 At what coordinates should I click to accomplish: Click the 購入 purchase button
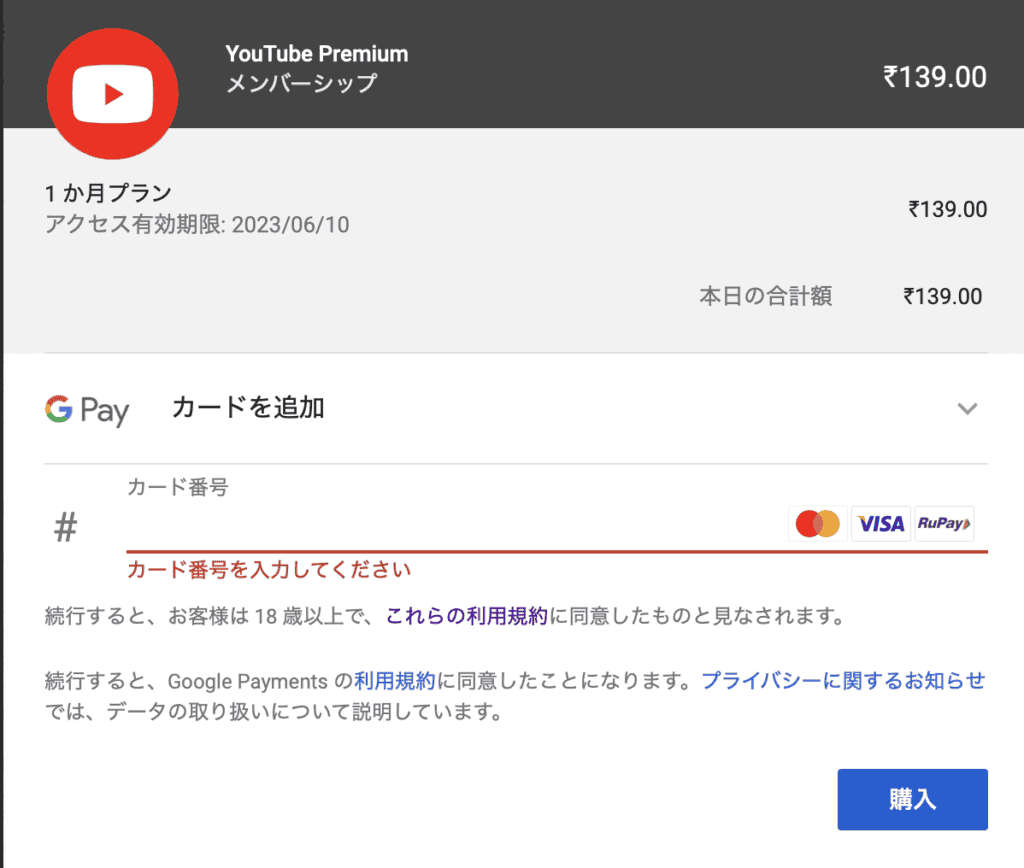(x=912, y=799)
